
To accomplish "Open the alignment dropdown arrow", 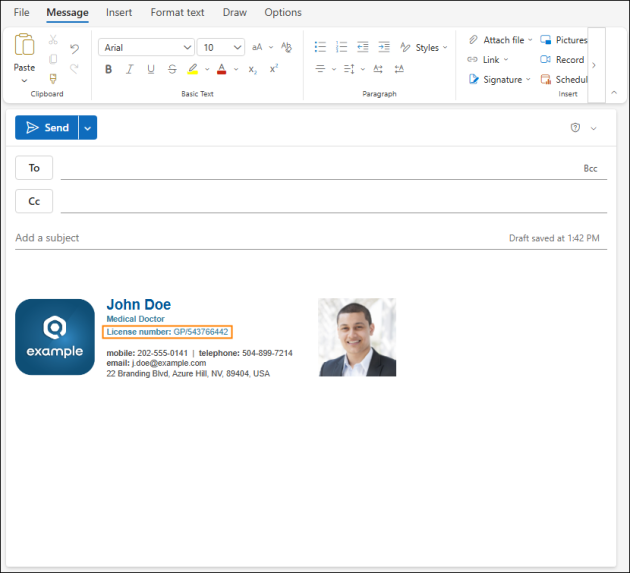I will (x=334, y=69).
